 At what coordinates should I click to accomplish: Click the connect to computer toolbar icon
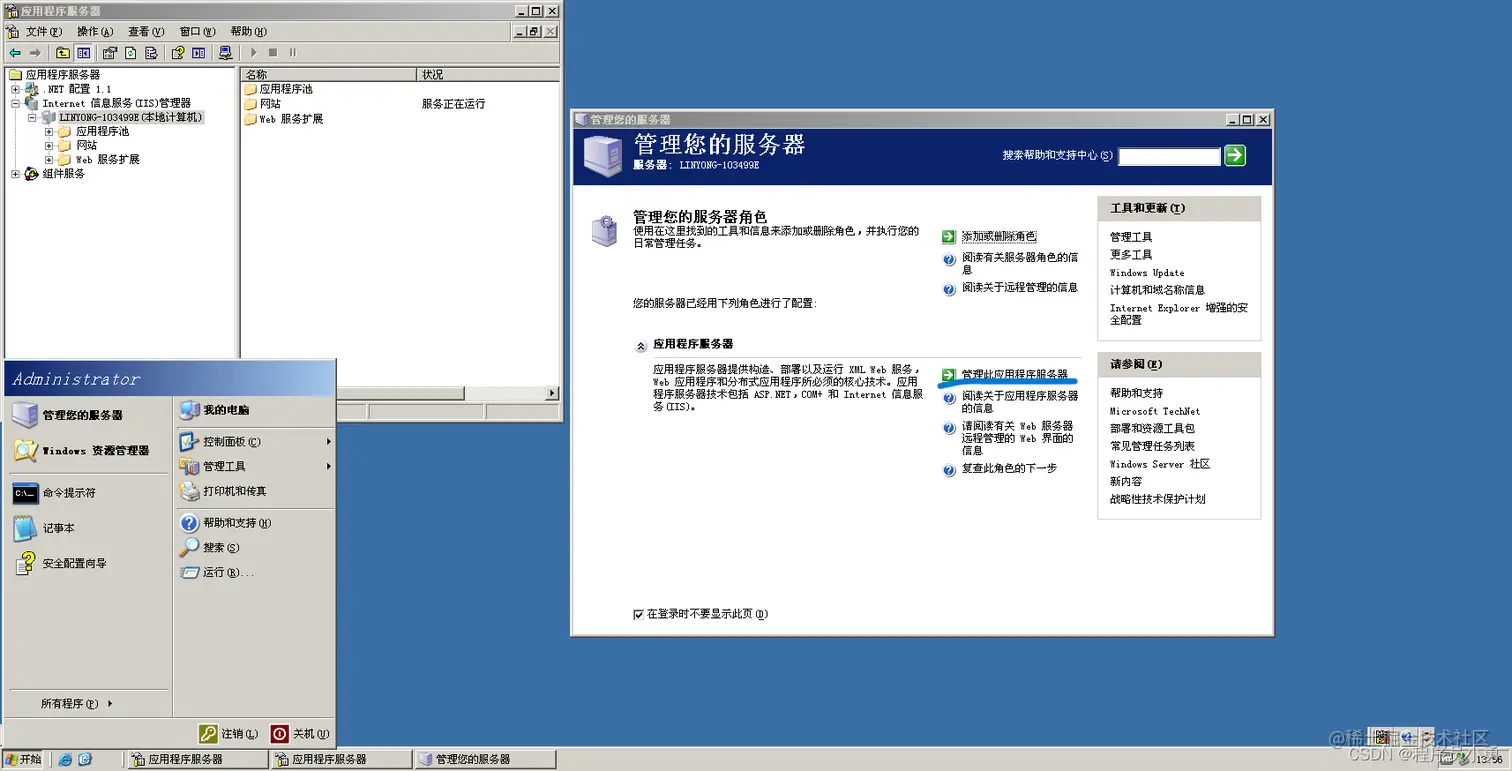coord(225,53)
